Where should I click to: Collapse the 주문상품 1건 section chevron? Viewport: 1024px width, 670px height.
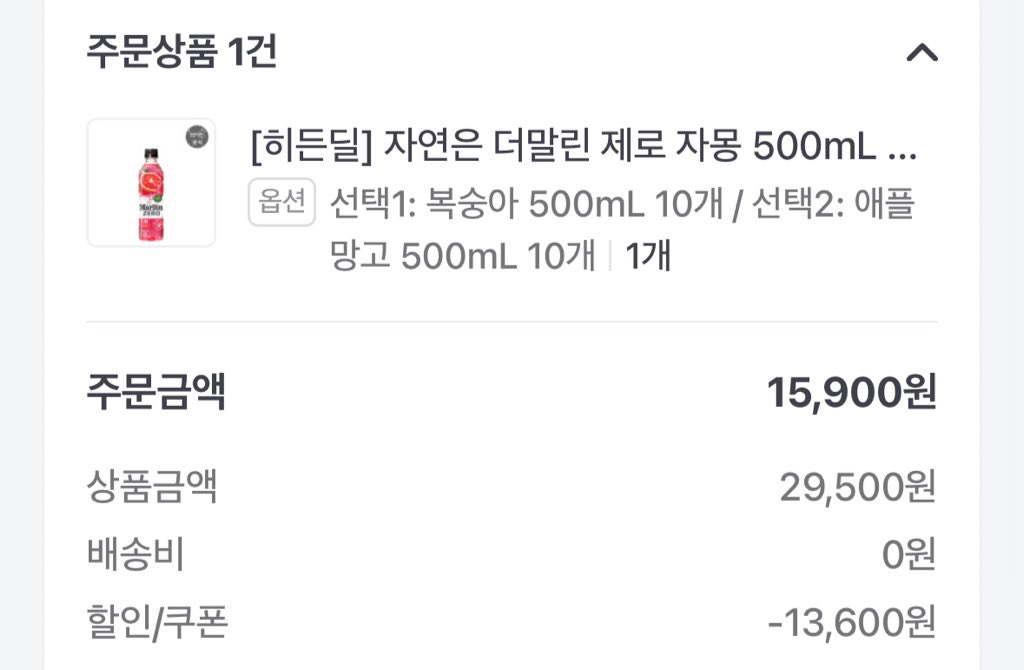921,53
